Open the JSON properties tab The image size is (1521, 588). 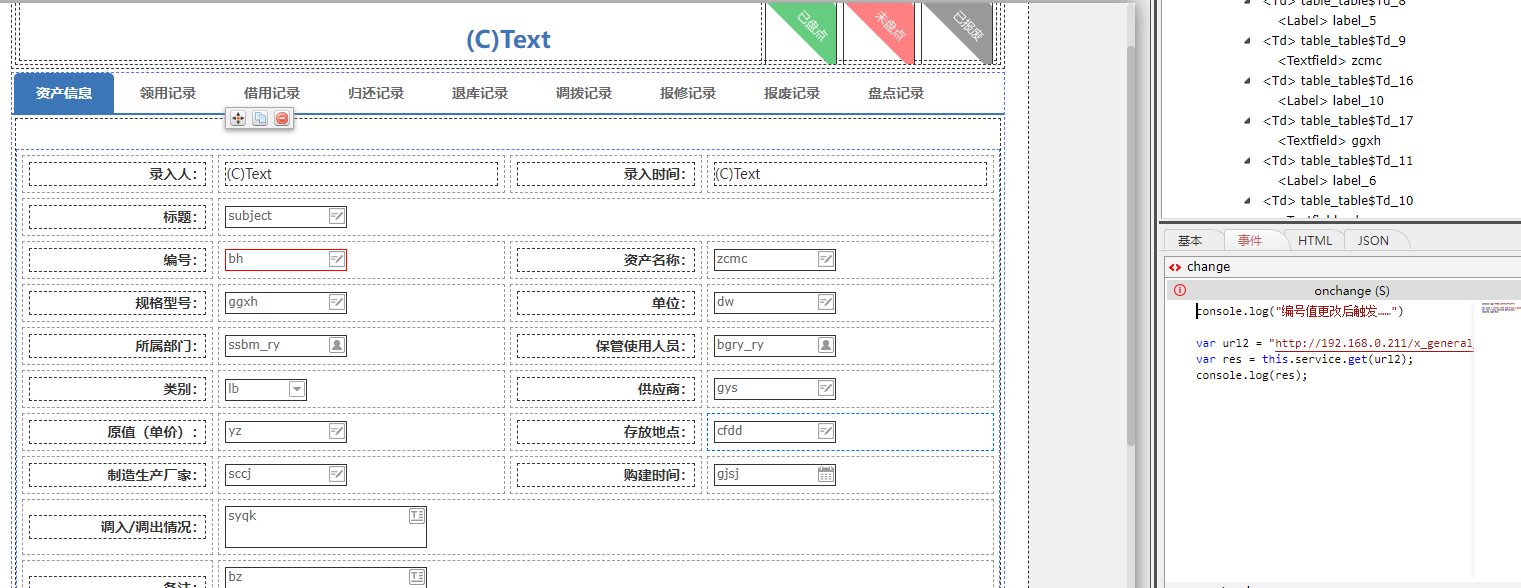1373,240
